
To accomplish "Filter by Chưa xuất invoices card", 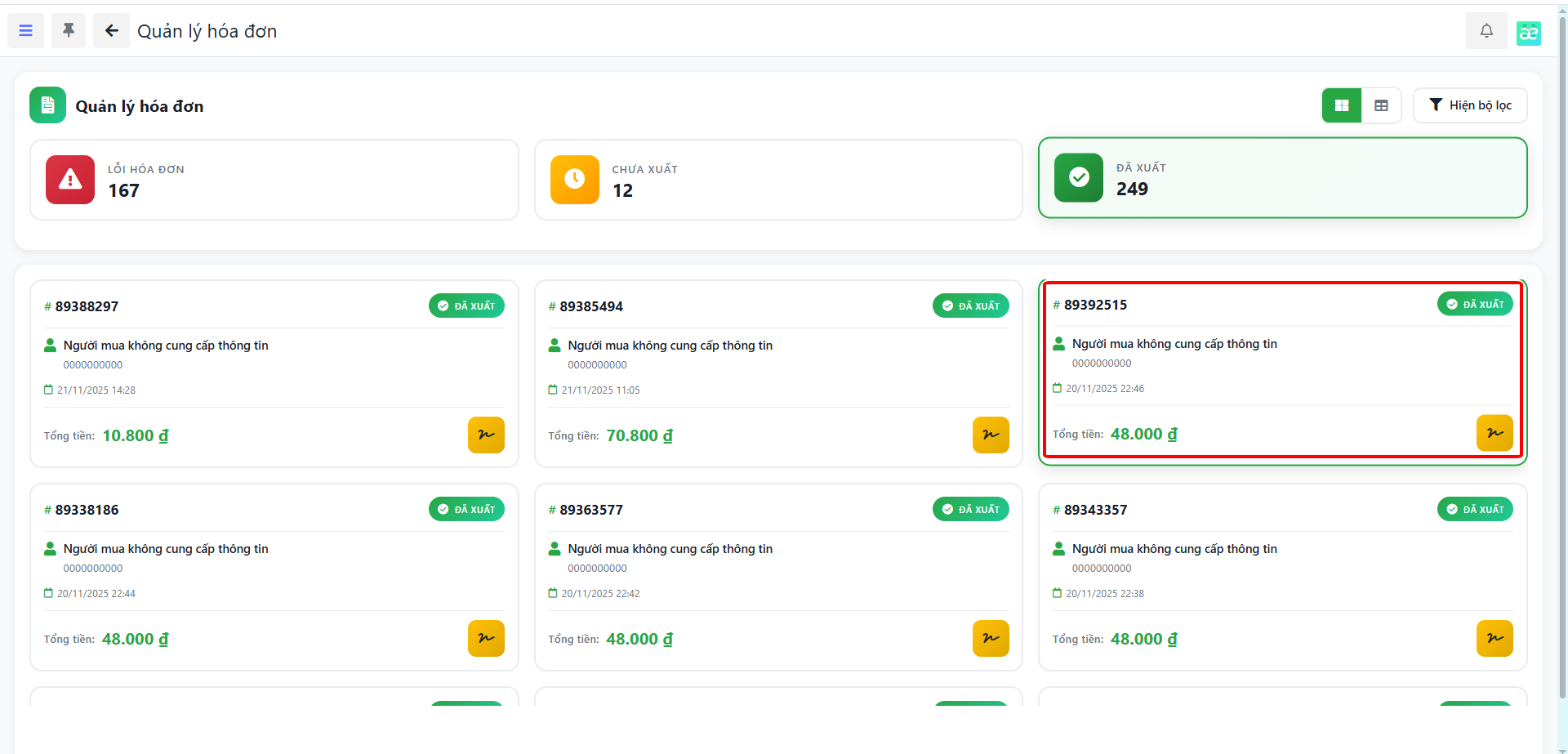I will click(777, 180).
